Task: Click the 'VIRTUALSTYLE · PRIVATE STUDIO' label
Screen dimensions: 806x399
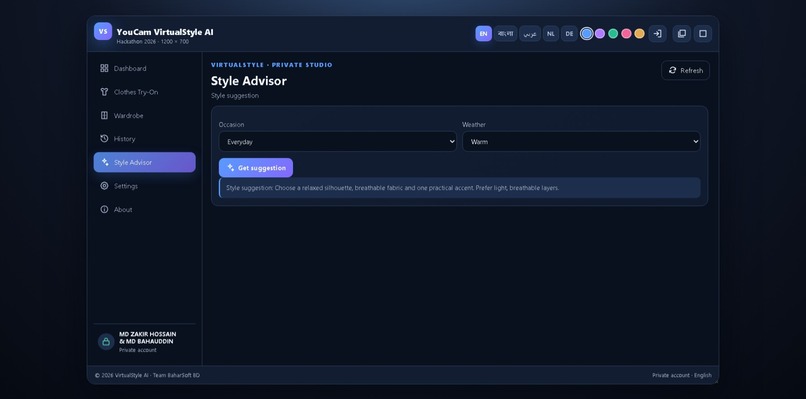Action: (271, 65)
